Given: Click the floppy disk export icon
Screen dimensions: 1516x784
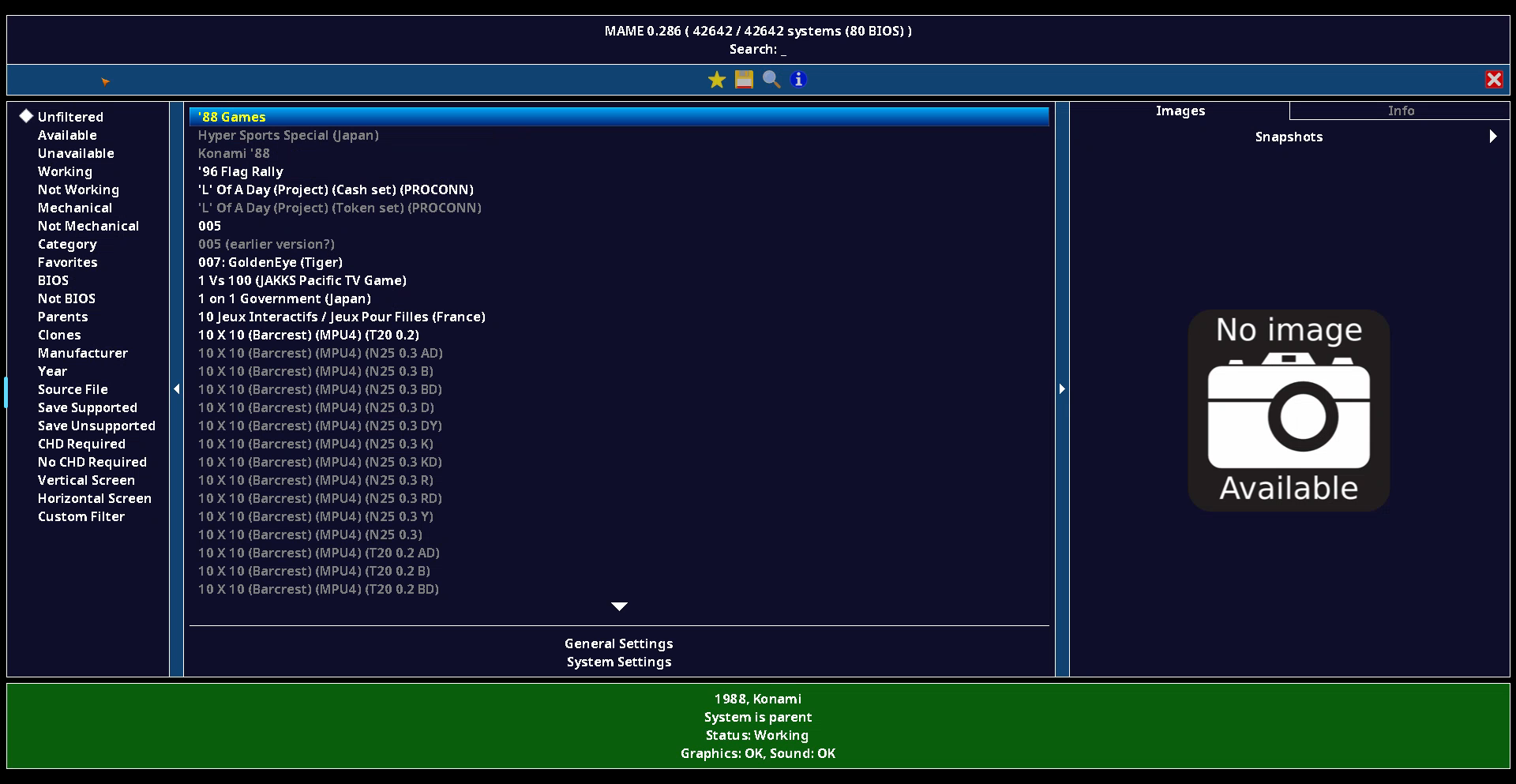Looking at the screenshot, I should coord(744,80).
